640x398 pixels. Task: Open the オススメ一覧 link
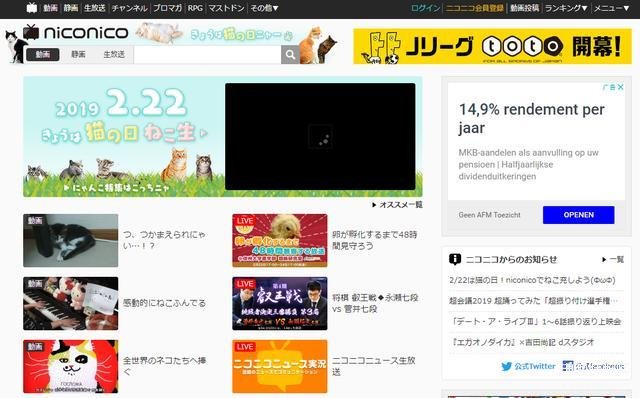397,205
